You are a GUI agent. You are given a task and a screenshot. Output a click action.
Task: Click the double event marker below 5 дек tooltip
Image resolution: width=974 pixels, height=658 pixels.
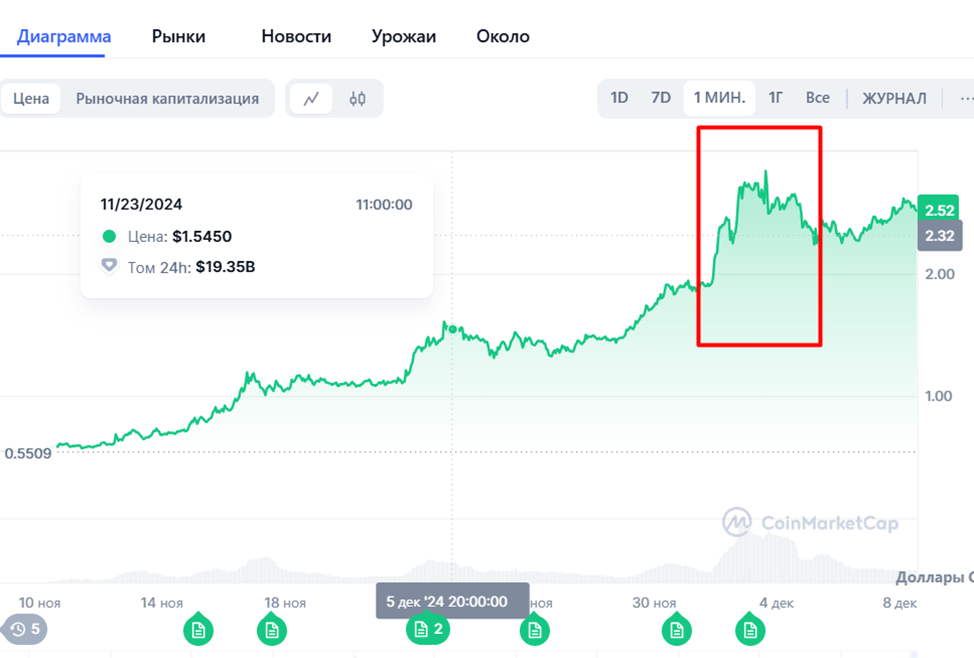click(427, 630)
